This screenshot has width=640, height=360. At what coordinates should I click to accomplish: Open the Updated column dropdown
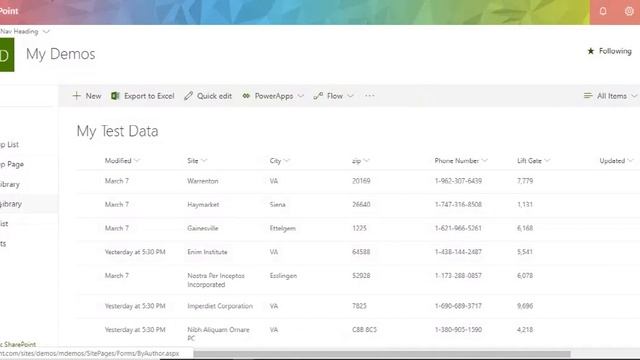[630, 161]
